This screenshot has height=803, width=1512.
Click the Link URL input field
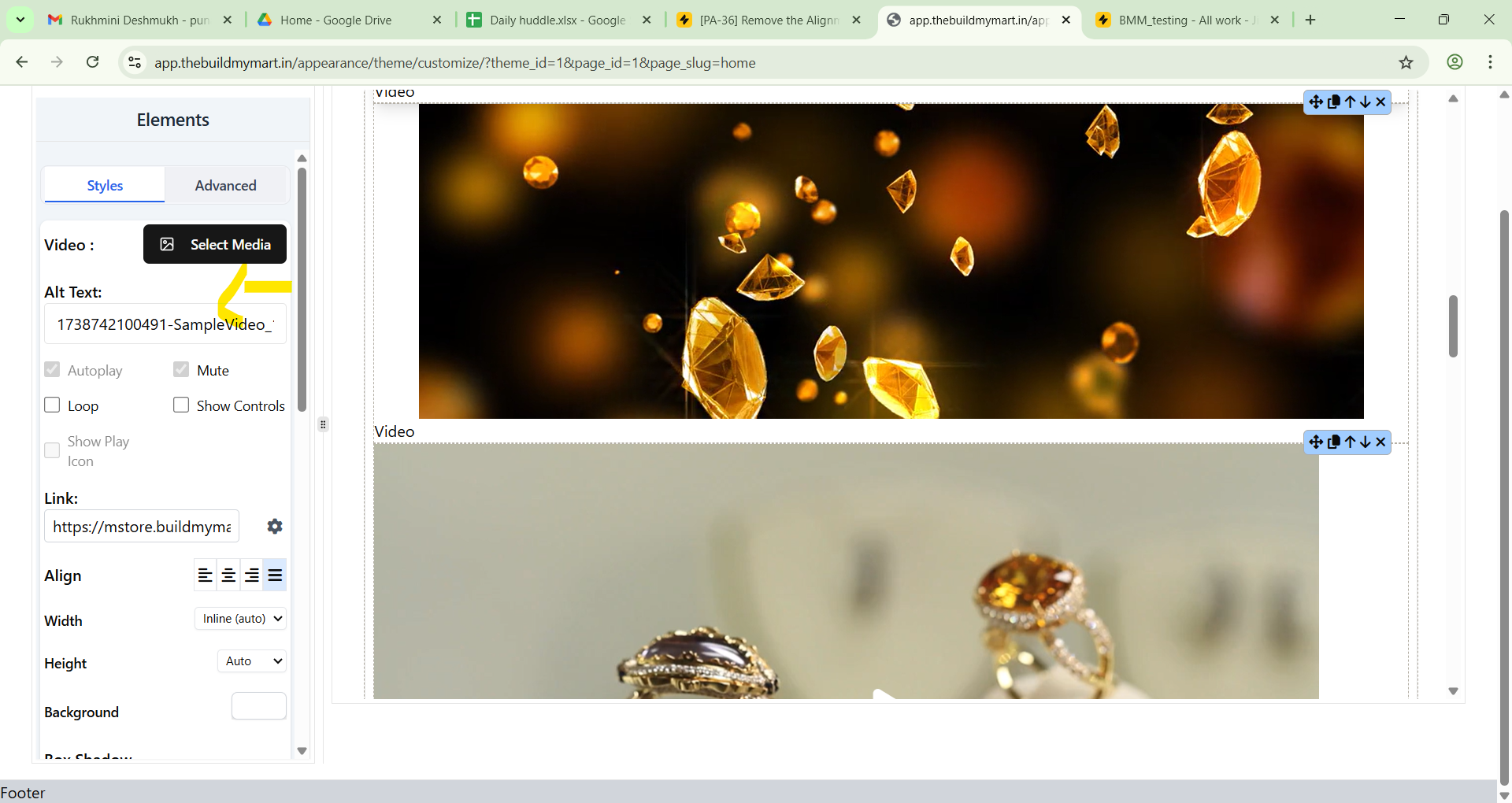click(x=142, y=526)
